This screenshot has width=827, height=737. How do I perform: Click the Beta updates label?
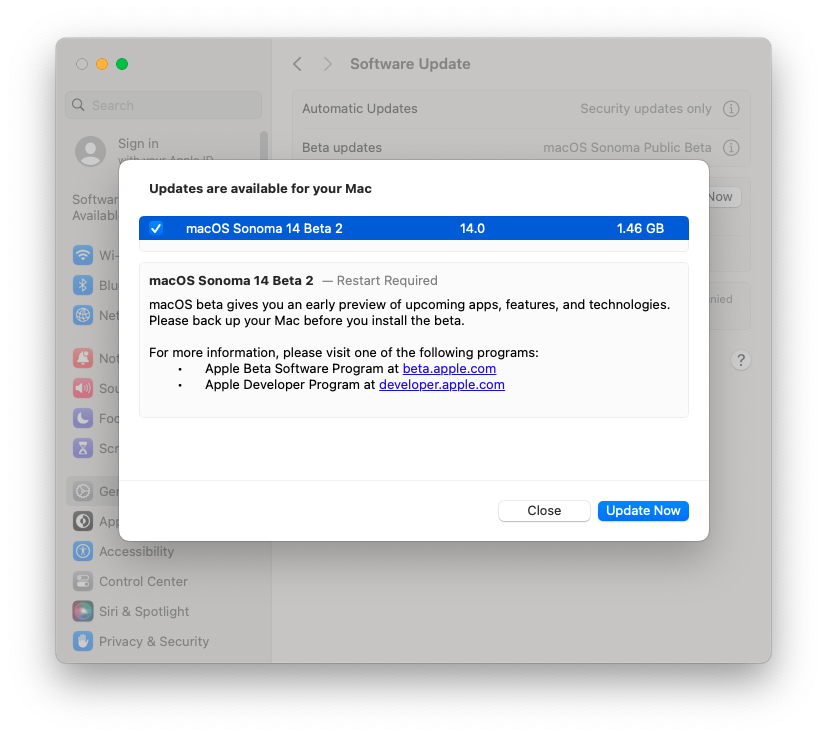click(x=342, y=148)
